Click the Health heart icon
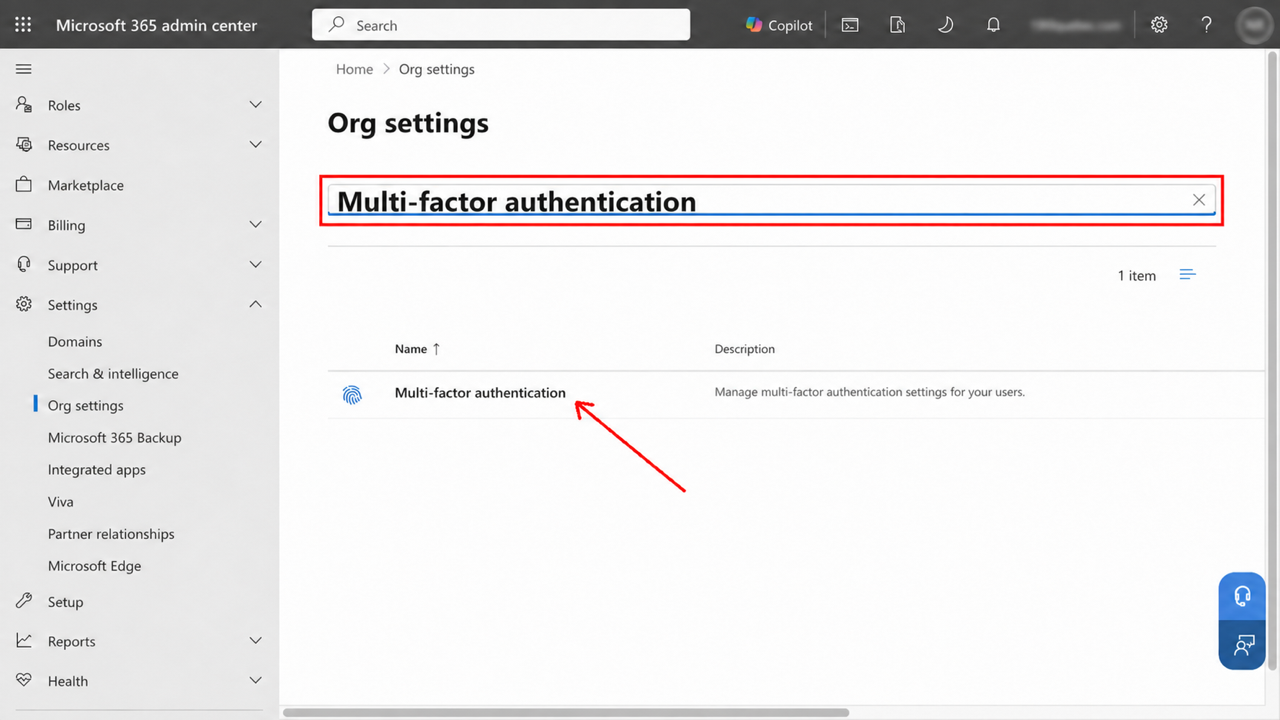The image size is (1280, 720). coord(24,681)
